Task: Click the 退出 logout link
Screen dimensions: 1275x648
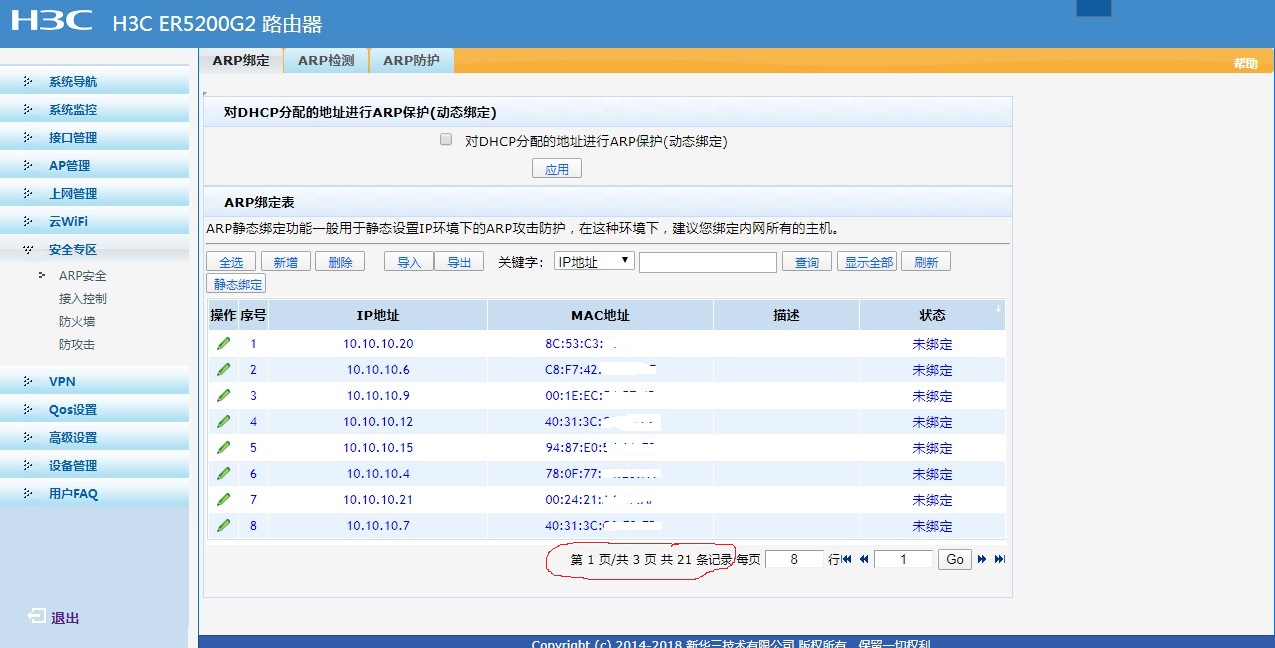Action: 65,618
